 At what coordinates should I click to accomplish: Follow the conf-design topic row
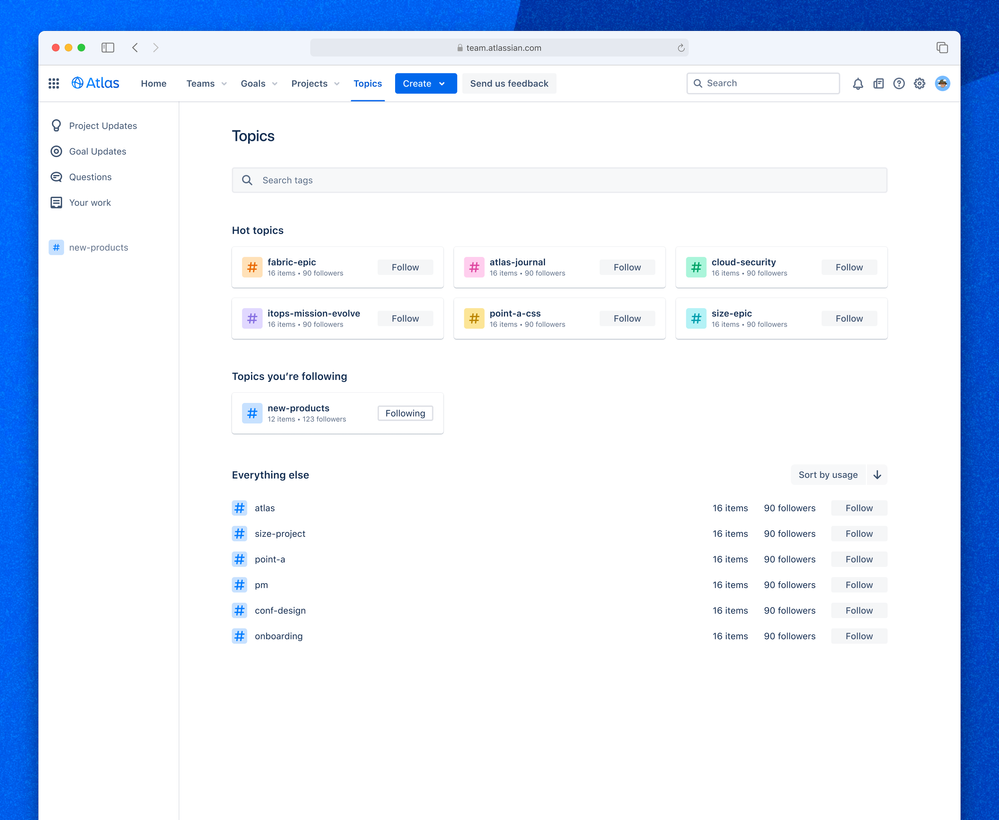pos(859,610)
